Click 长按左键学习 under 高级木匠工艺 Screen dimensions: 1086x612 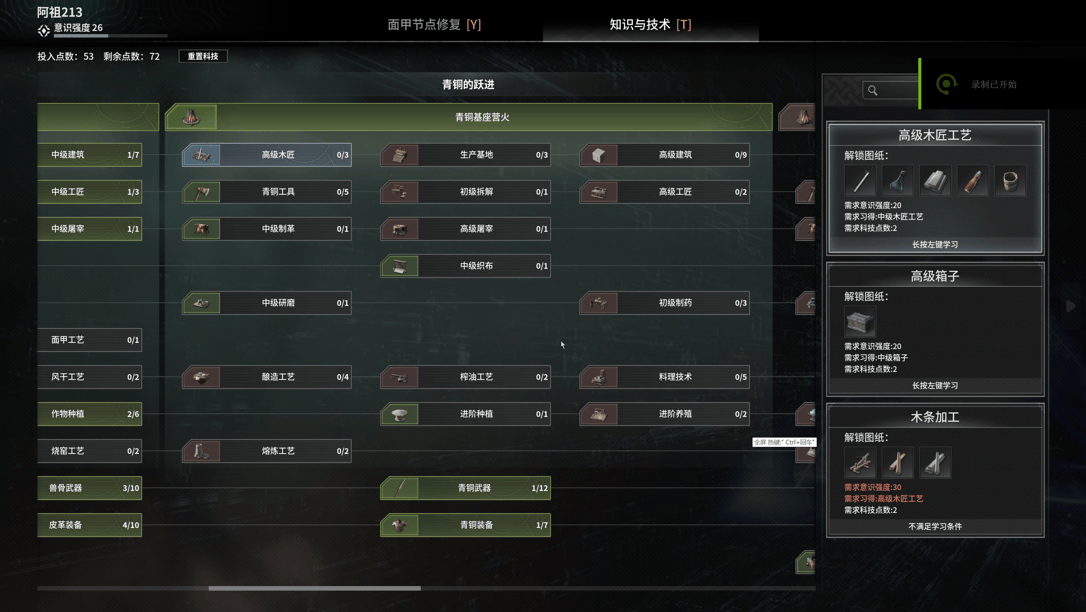pyautogui.click(x=935, y=244)
